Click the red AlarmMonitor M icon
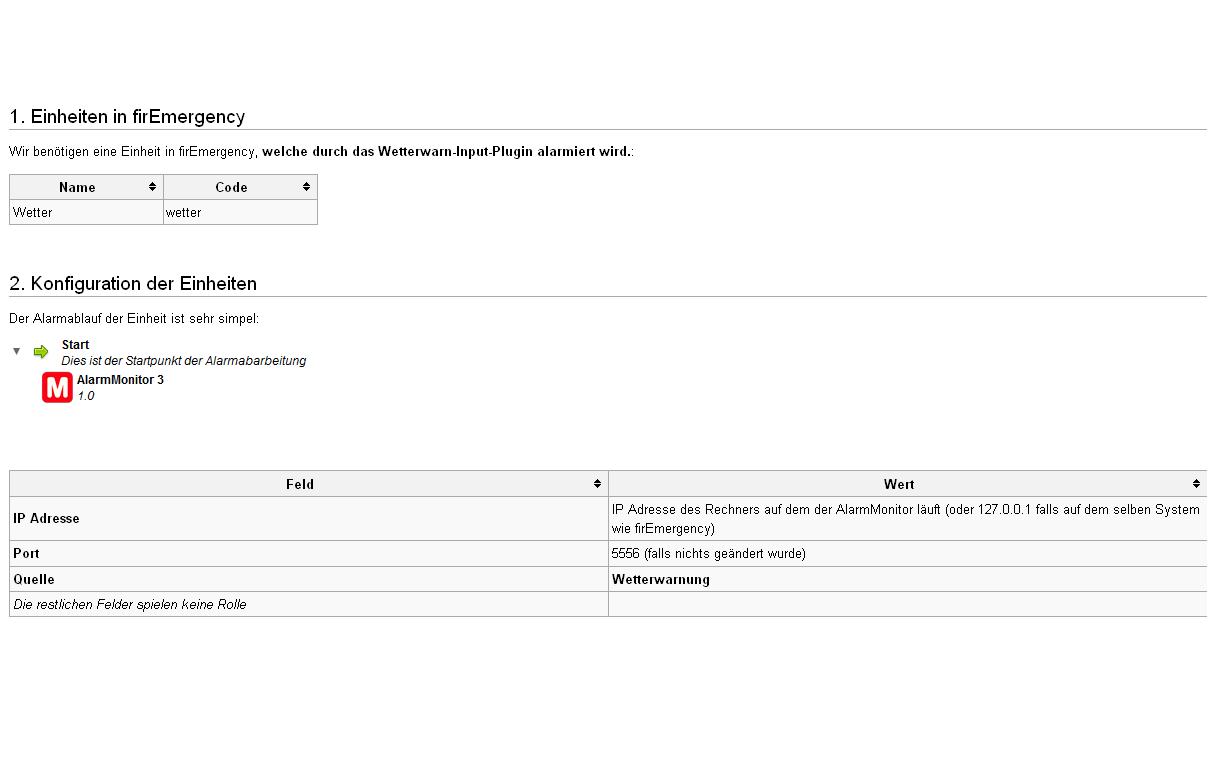 (x=57, y=387)
